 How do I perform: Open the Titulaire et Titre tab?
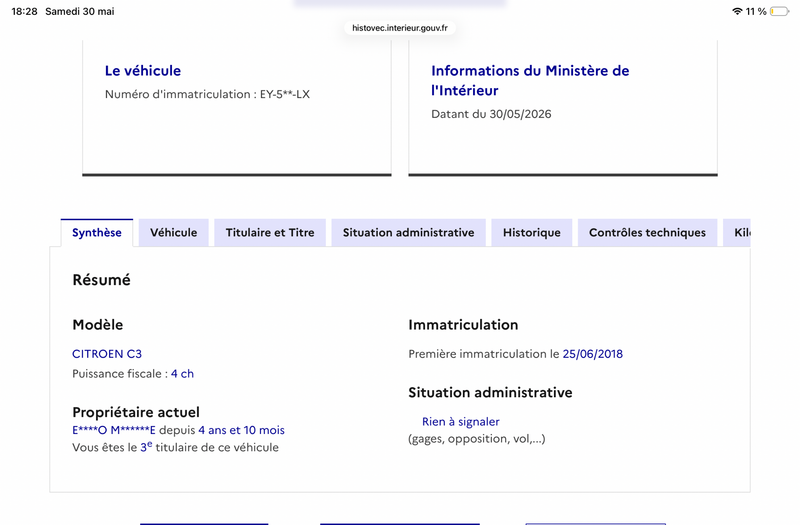tap(270, 233)
